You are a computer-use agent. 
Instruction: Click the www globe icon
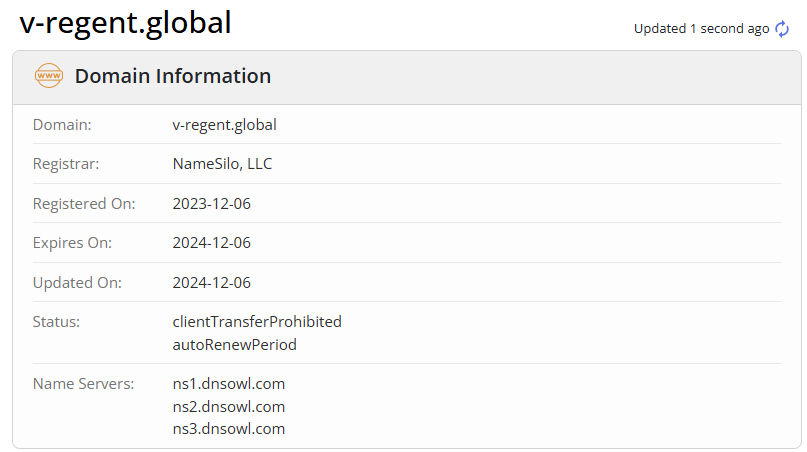click(x=49, y=76)
